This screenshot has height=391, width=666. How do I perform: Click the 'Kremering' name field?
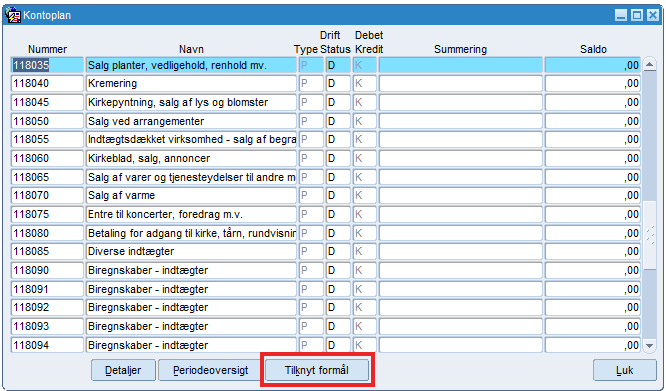pyautogui.click(x=191, y=84)
